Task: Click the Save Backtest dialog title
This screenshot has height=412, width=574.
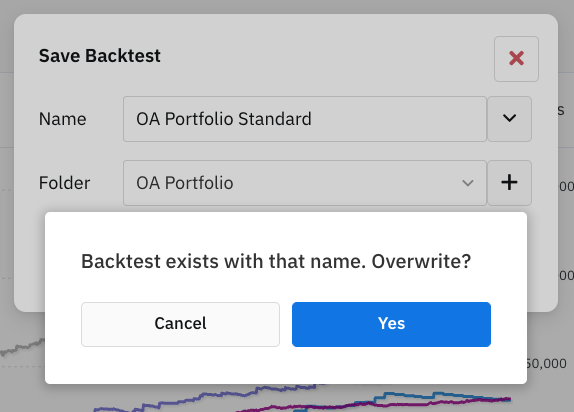Action: 100,56
